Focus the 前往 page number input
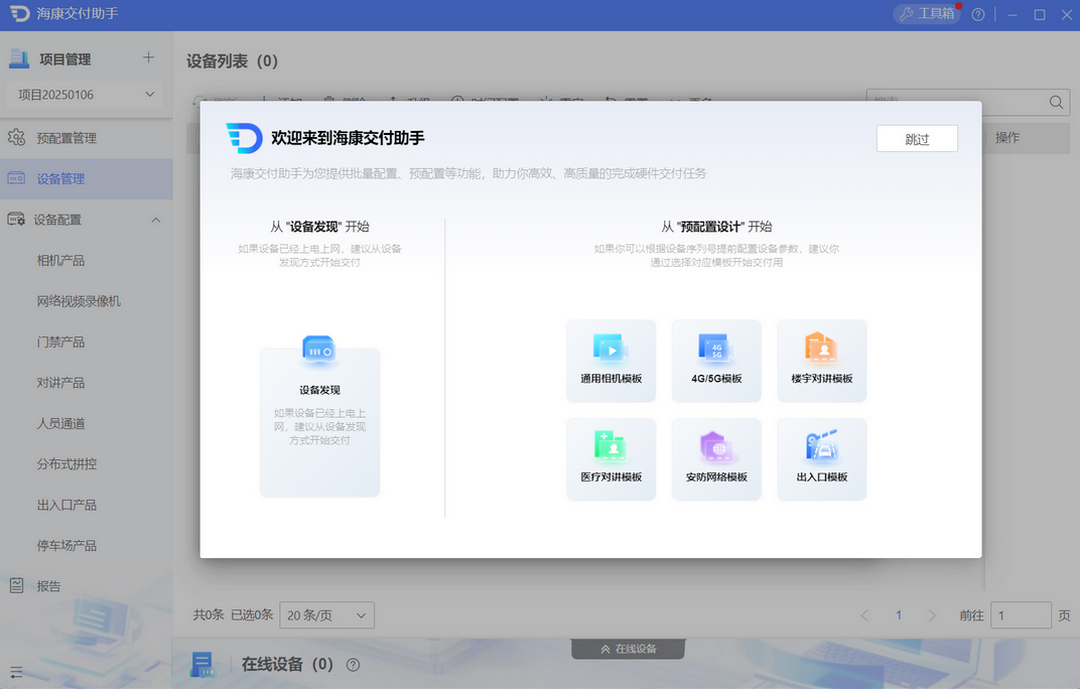Viewport: 1080px width, 689px height. (1021, 615)
